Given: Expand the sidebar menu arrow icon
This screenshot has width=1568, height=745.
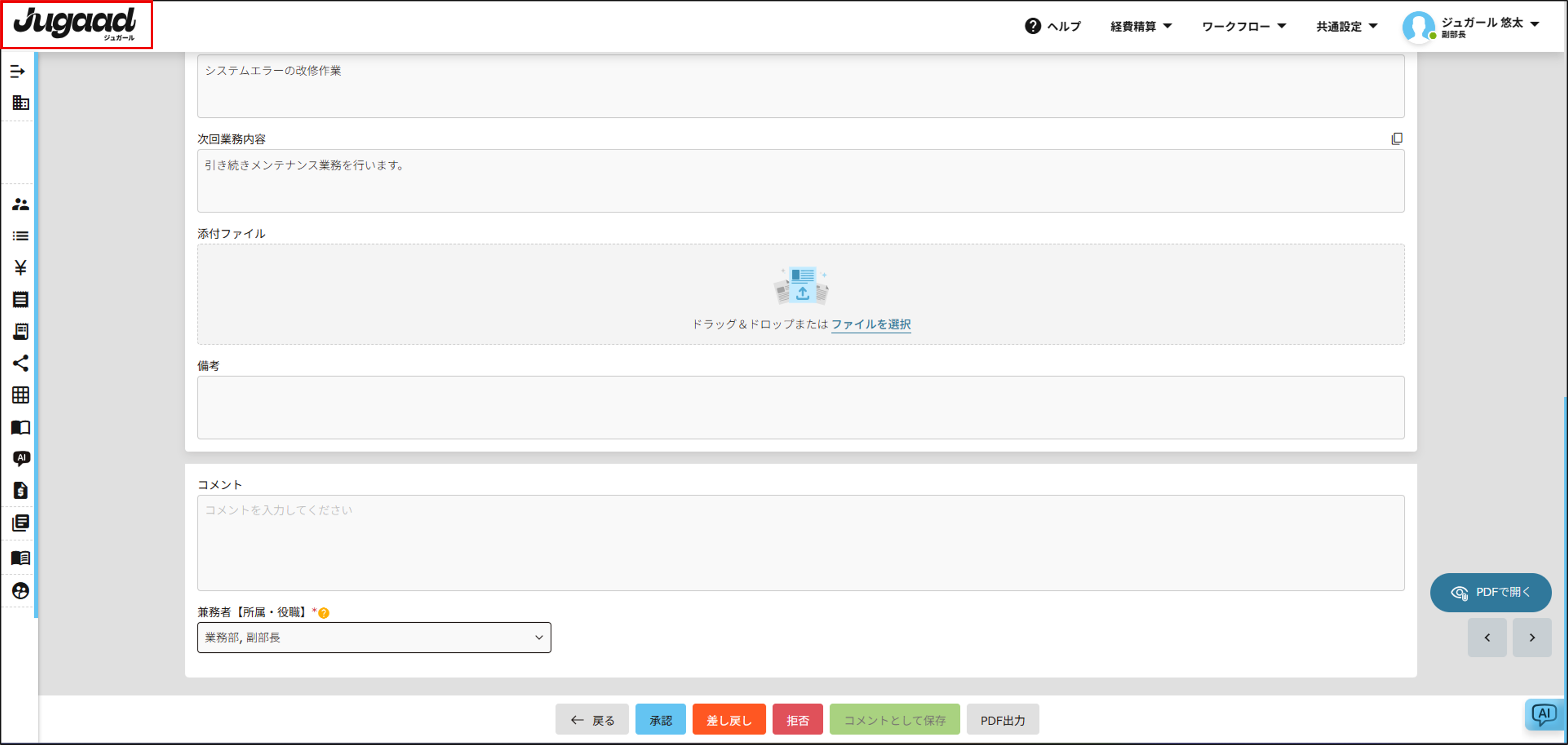Looking at the screenshot, I should point(18,71).
